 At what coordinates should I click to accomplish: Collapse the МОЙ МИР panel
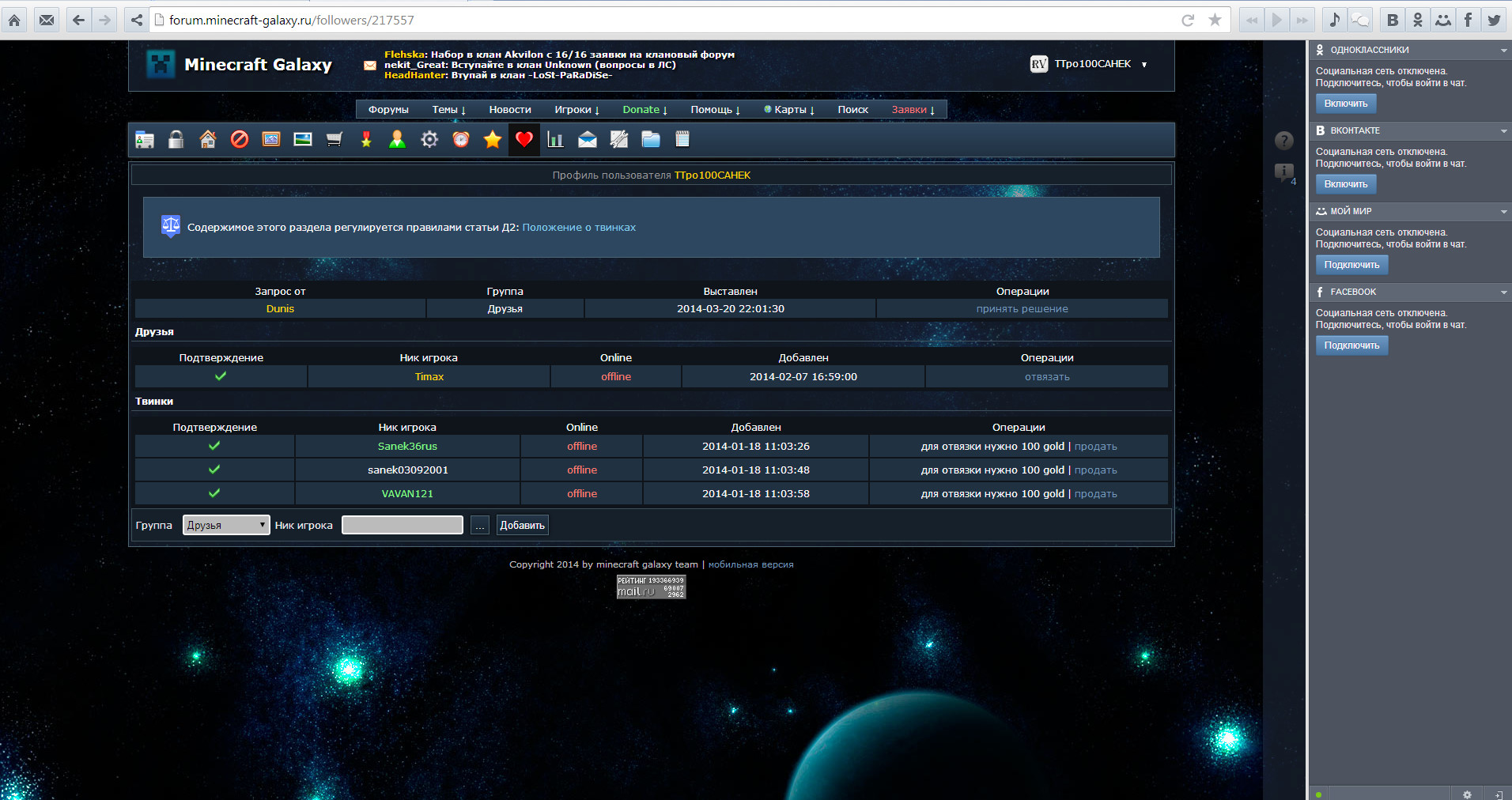(x=1503, y=211)
